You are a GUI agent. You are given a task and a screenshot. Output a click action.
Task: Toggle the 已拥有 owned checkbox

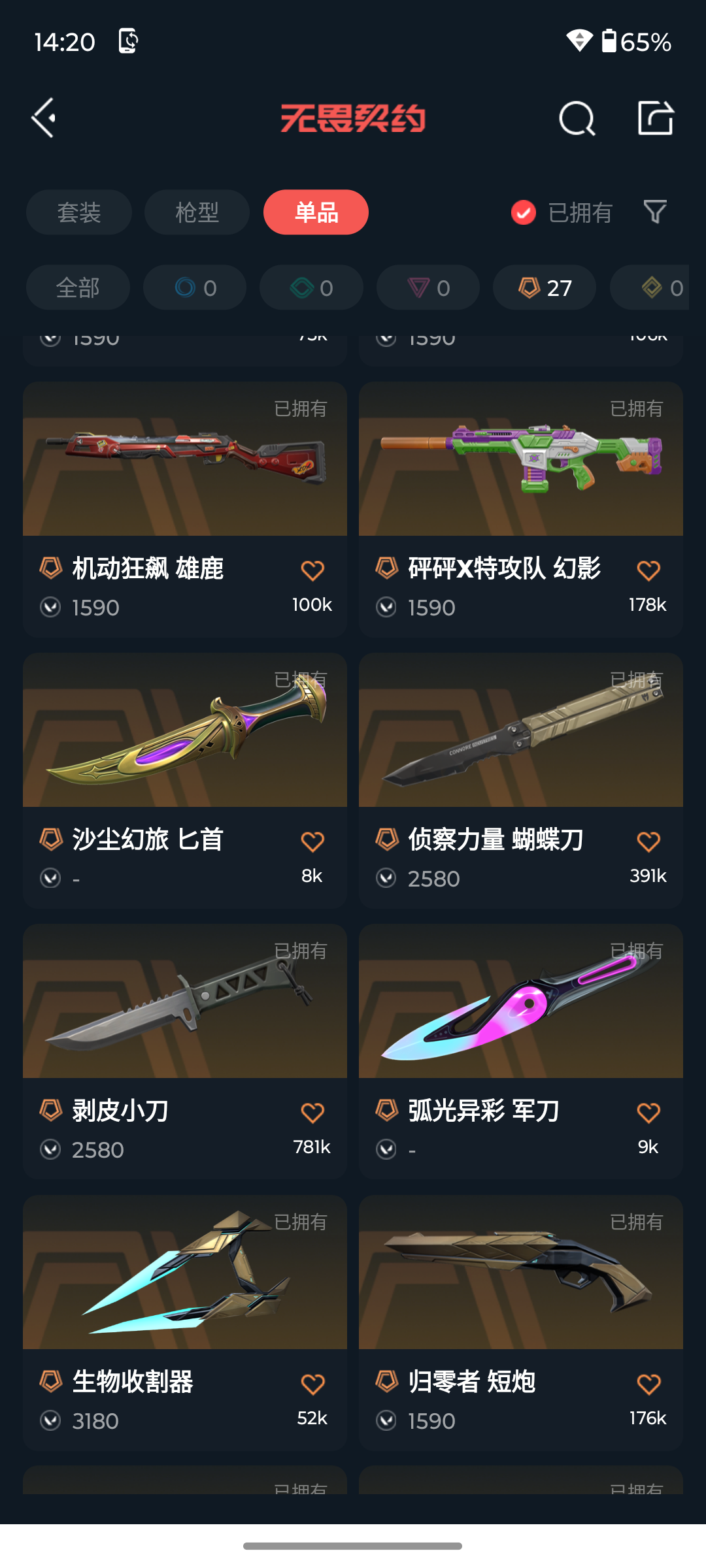tap(524, 212)
